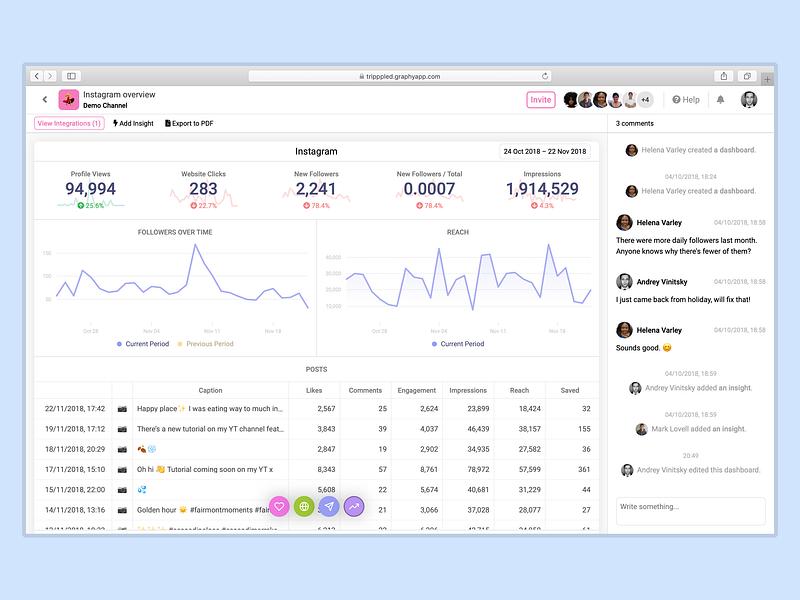The height and width of the screenshot is (600, 800).
Task: Click the green globe floating button
Action: coord(304,506)
